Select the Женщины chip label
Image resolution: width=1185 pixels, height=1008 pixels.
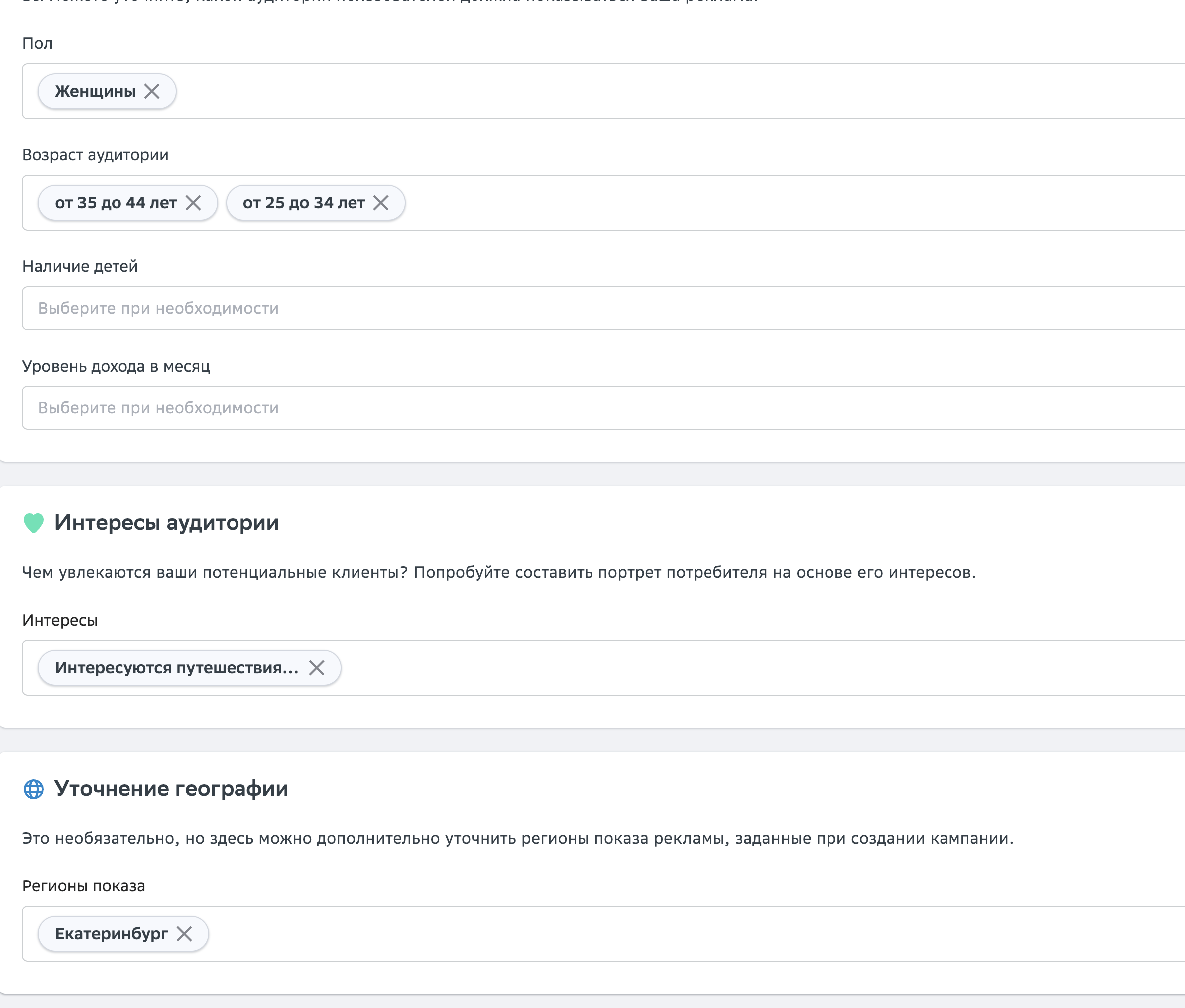pos(95,92)
